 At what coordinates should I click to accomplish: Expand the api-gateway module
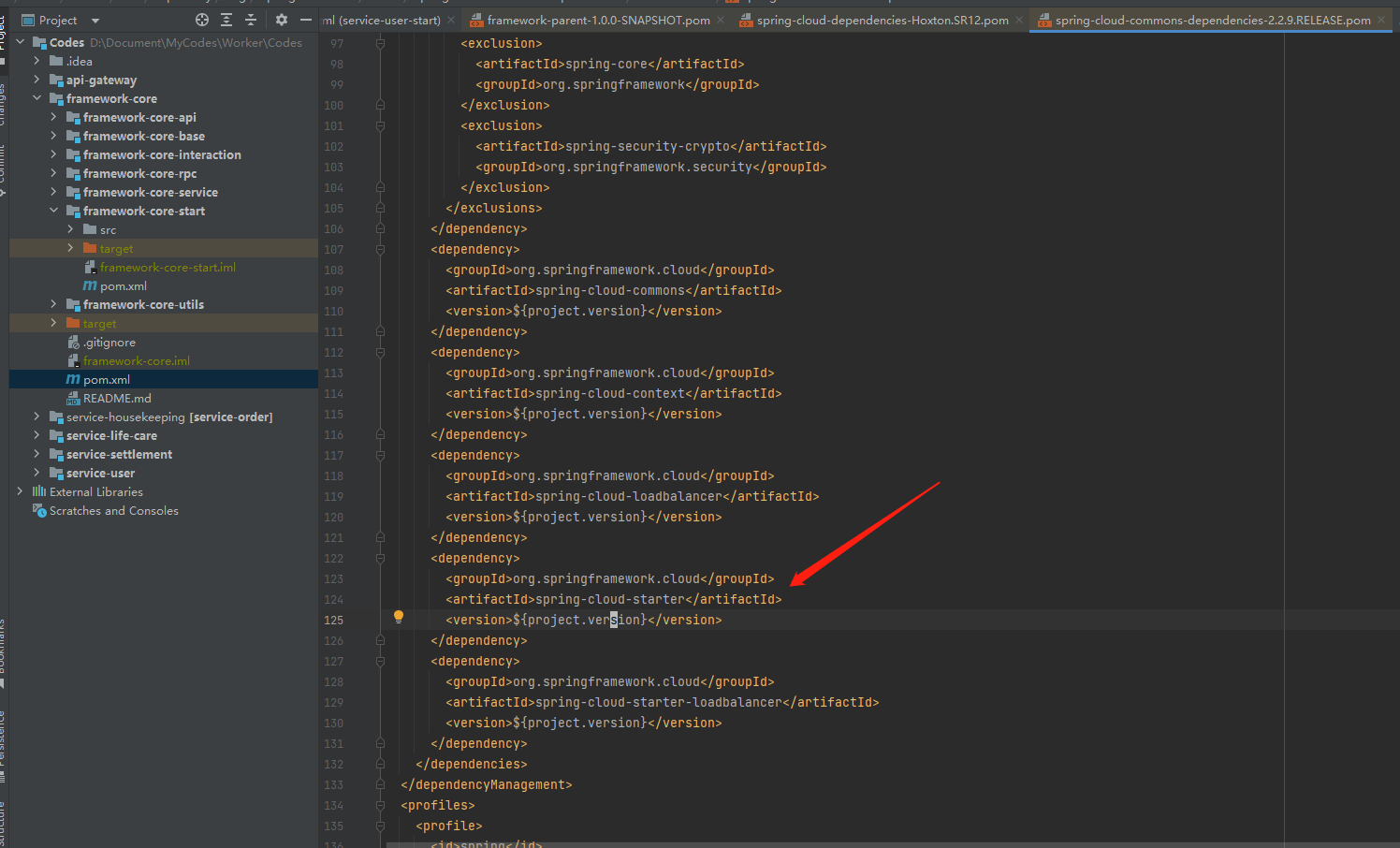[x=36, y=80]
